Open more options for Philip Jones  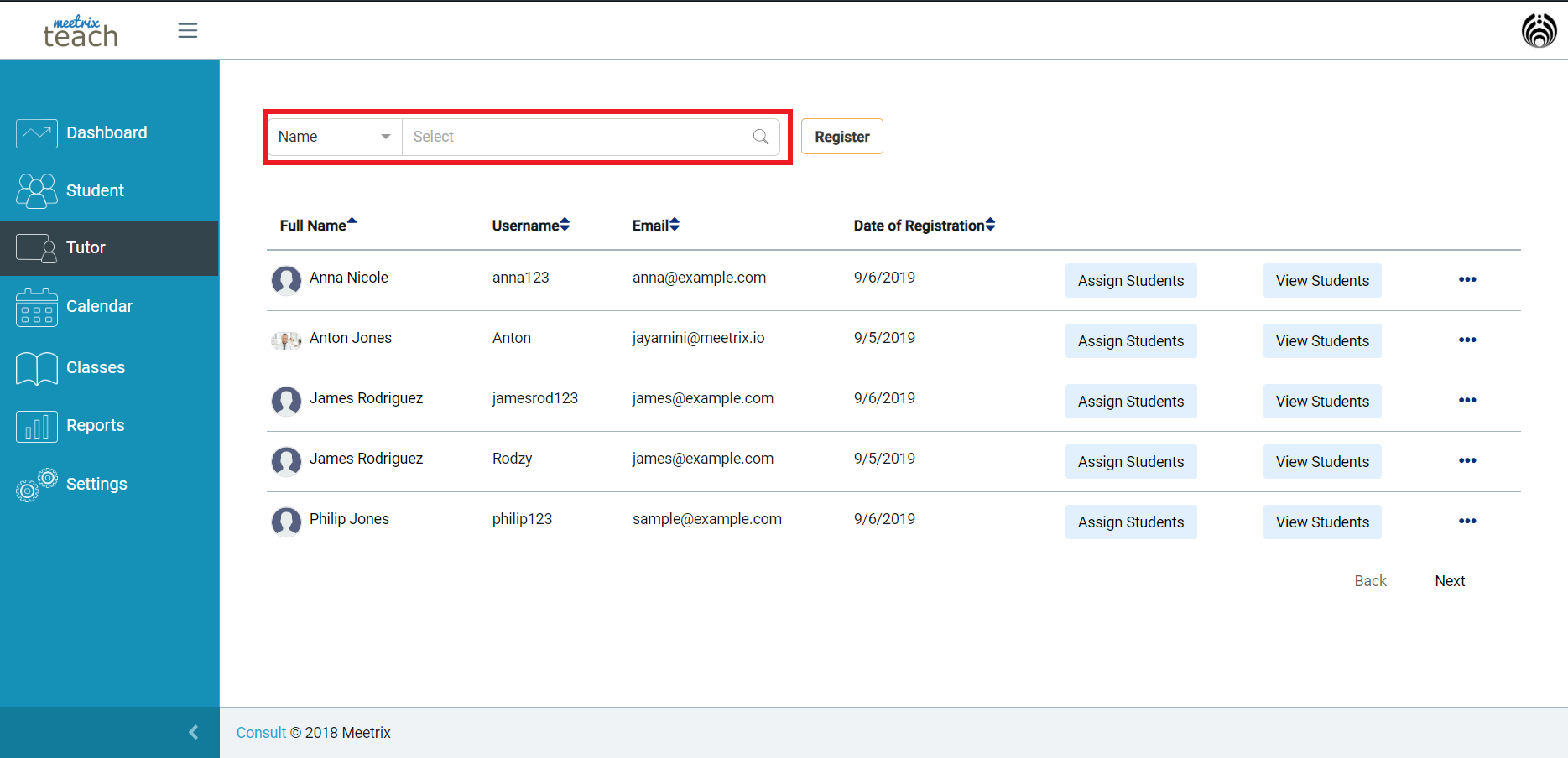click(x=1467, y=521)
